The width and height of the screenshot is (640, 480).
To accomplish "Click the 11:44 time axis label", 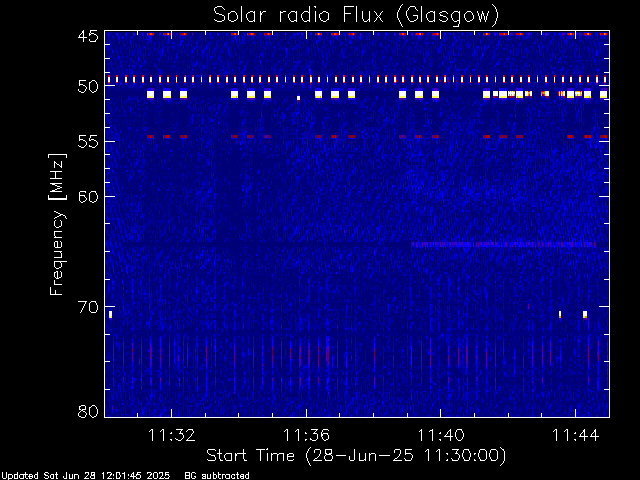I will point(576,435).
